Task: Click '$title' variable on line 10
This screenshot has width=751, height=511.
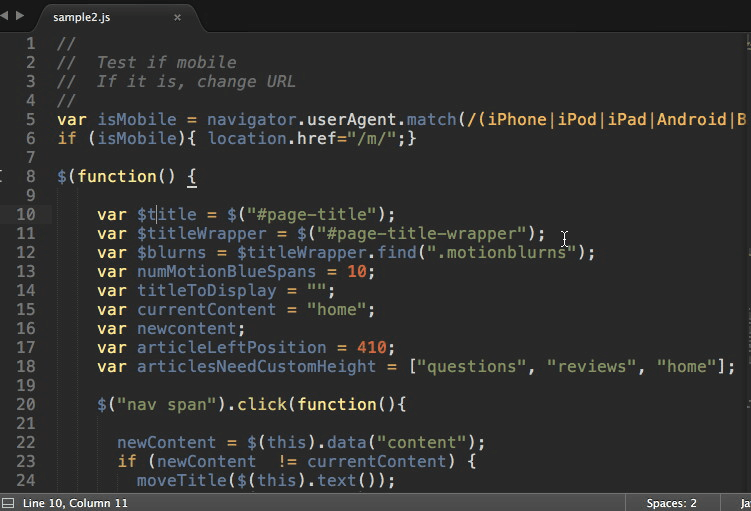Action: pyautogui.click(x=167, y=214)
